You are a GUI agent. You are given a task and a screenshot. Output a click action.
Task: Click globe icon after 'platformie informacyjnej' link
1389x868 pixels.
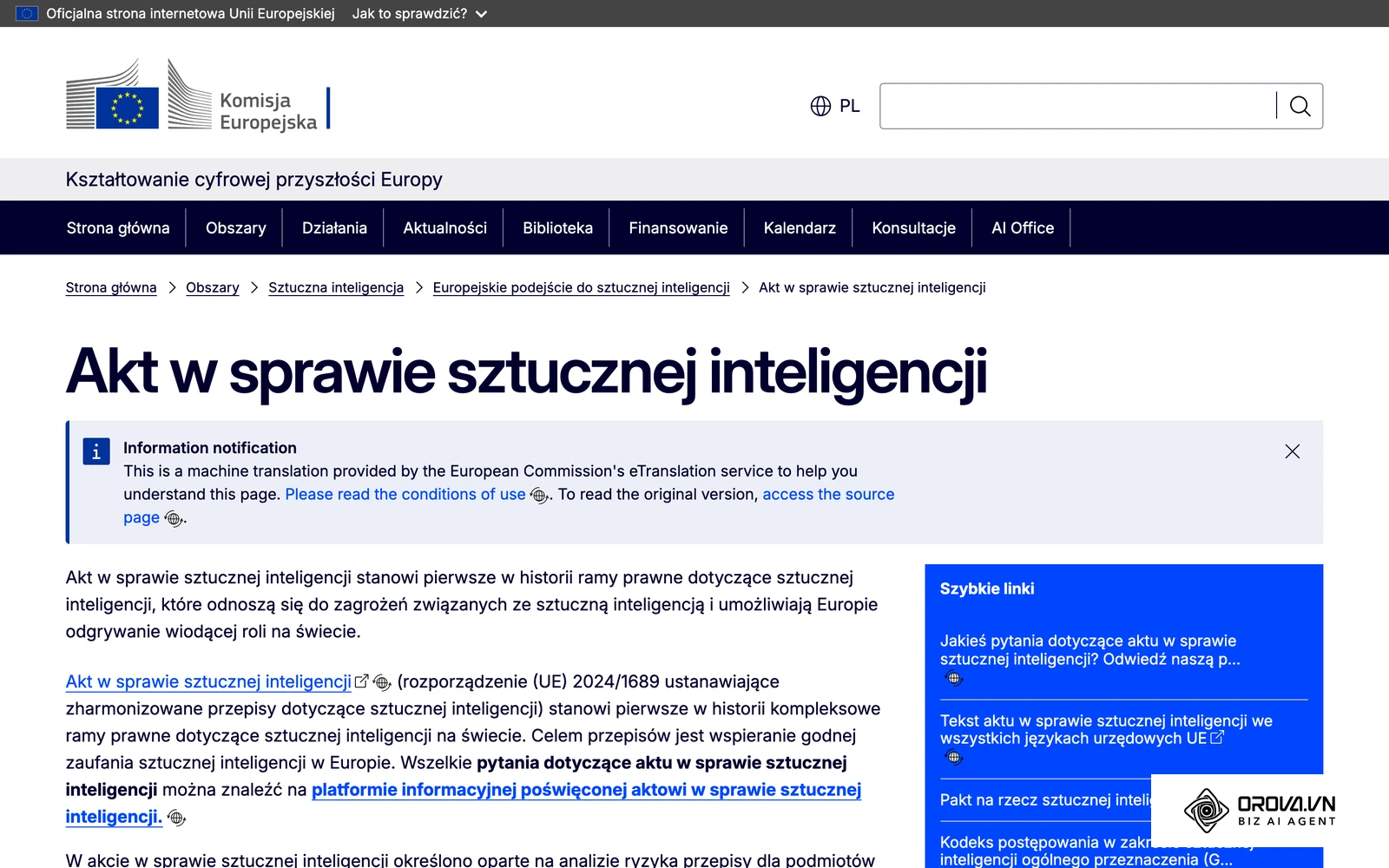176,818
